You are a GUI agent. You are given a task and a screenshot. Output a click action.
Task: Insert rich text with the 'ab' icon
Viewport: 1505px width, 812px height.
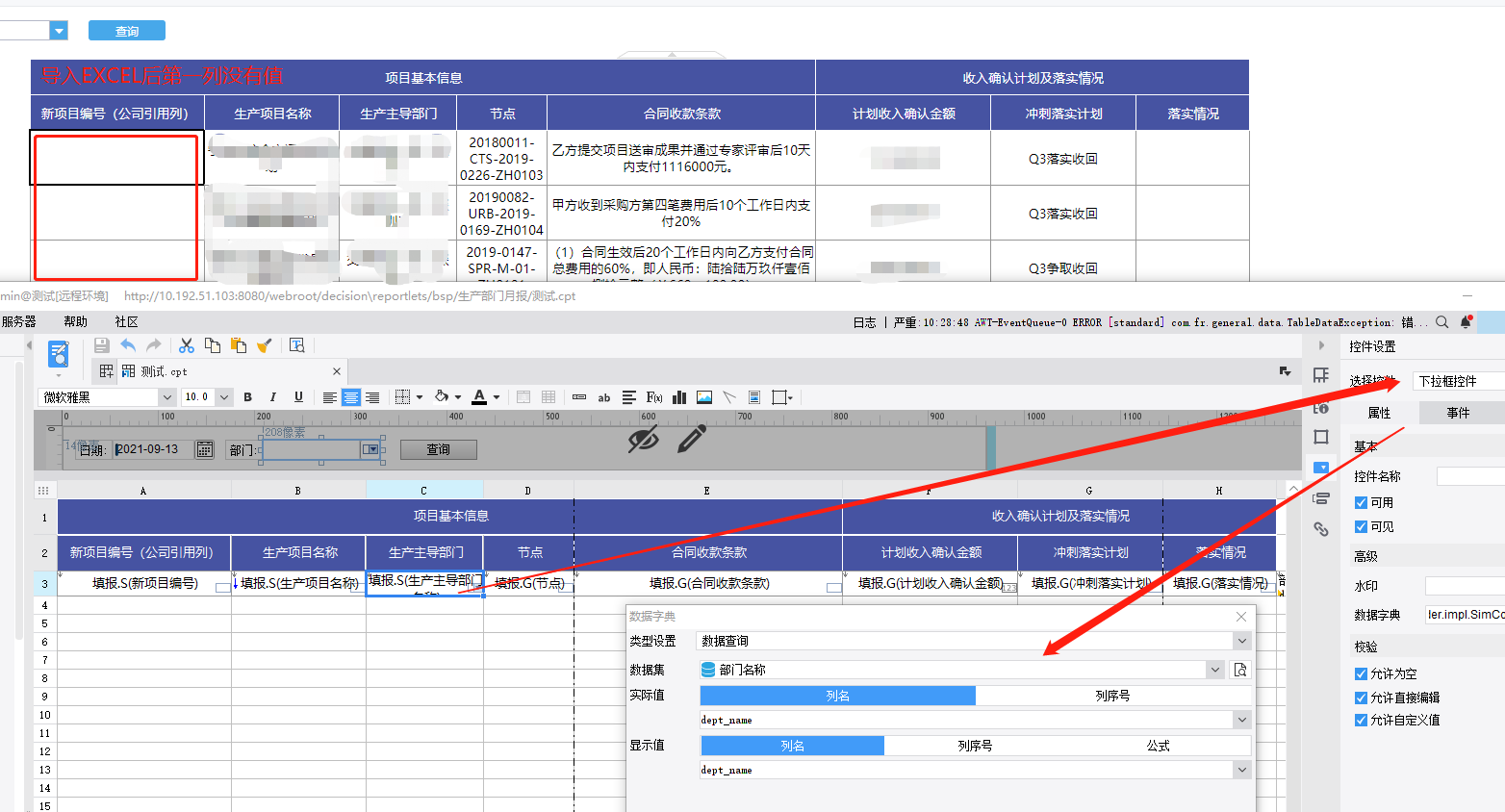click(604, 397)
